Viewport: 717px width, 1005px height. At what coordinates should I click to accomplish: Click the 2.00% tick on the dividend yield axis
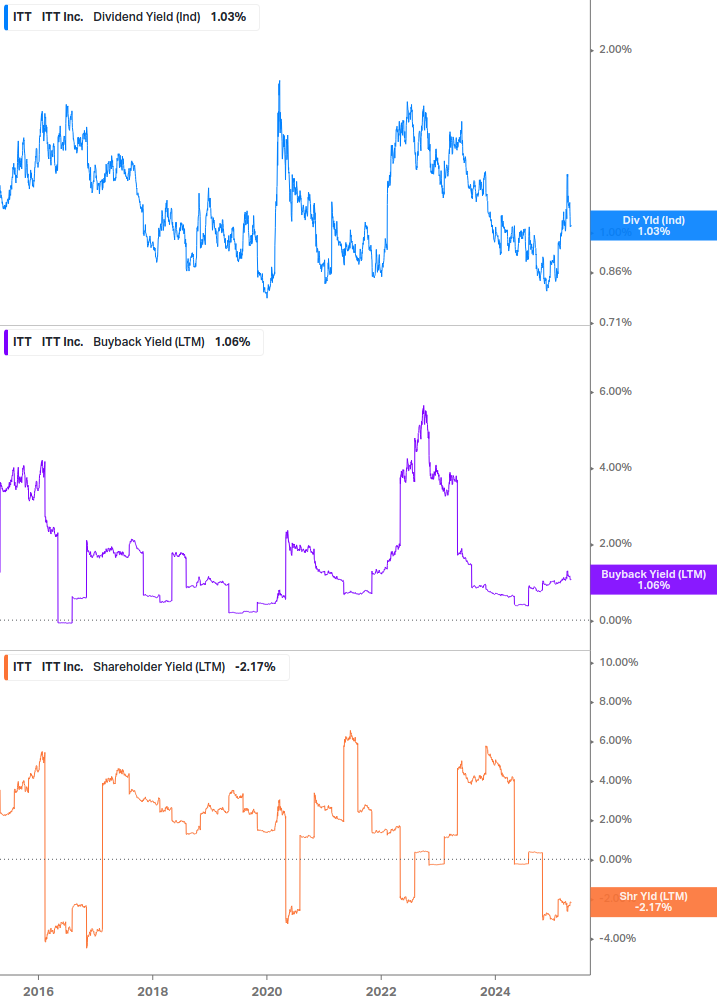click(615, 49)
